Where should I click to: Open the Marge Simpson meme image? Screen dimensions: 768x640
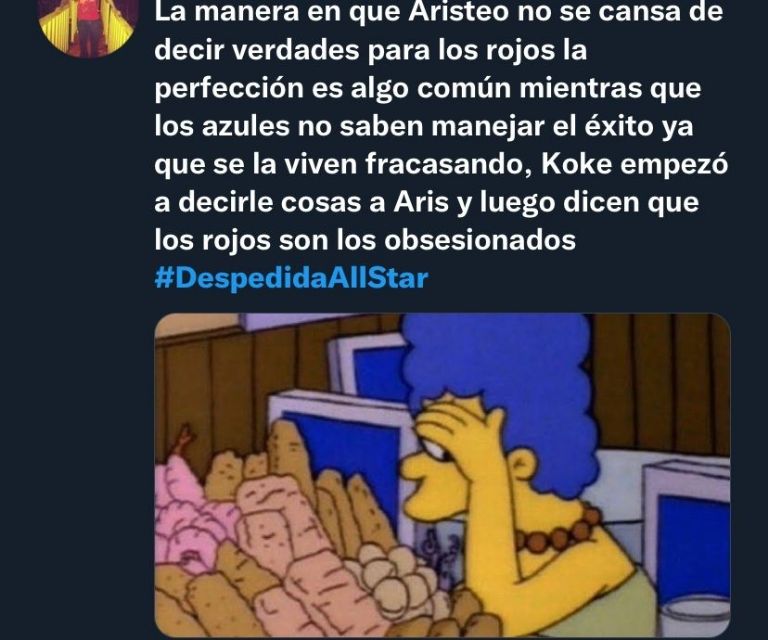pos(442,475)
